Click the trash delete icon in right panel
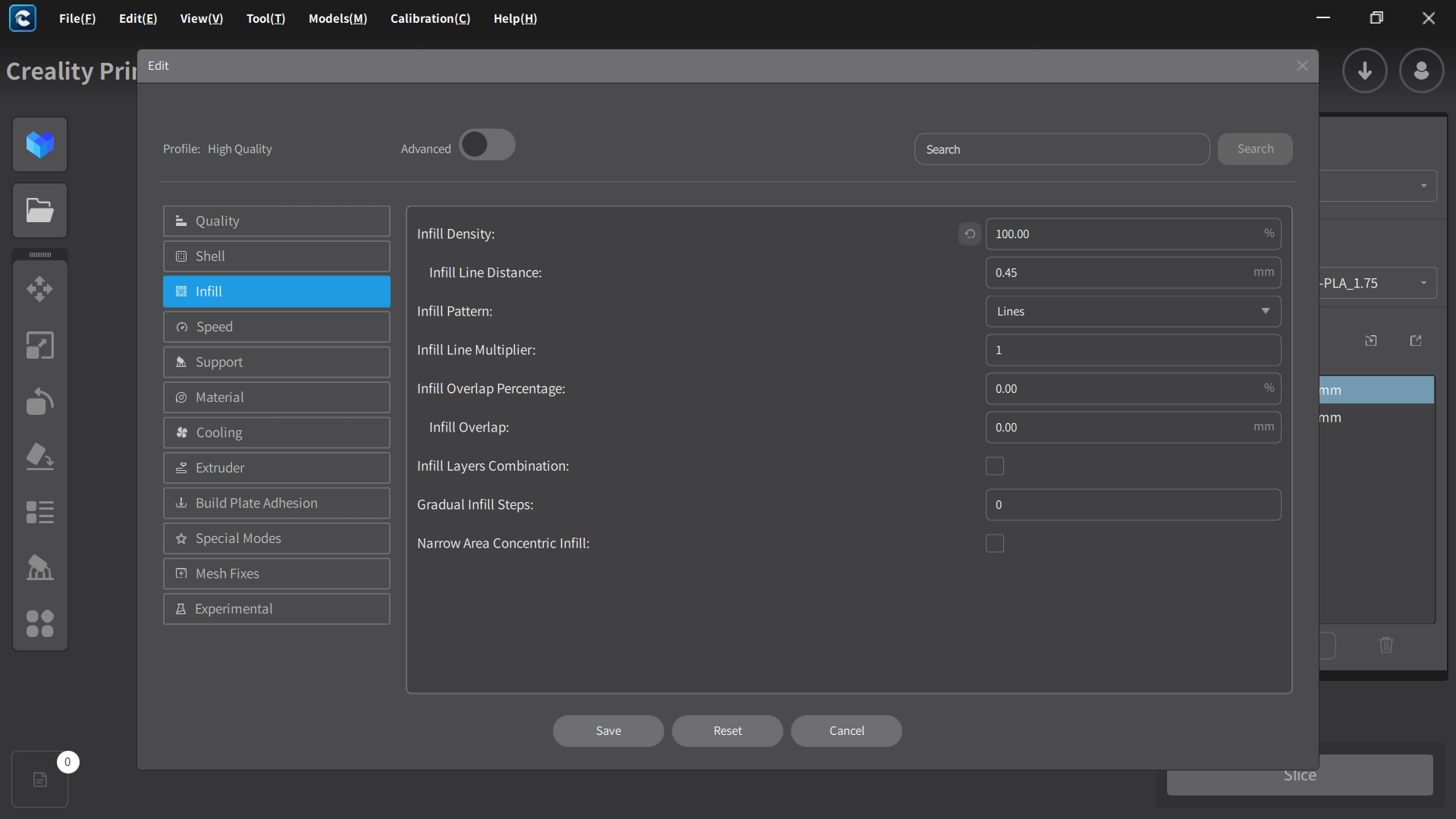Viewport: 1456px width, 819px height. pos(1386,645)
